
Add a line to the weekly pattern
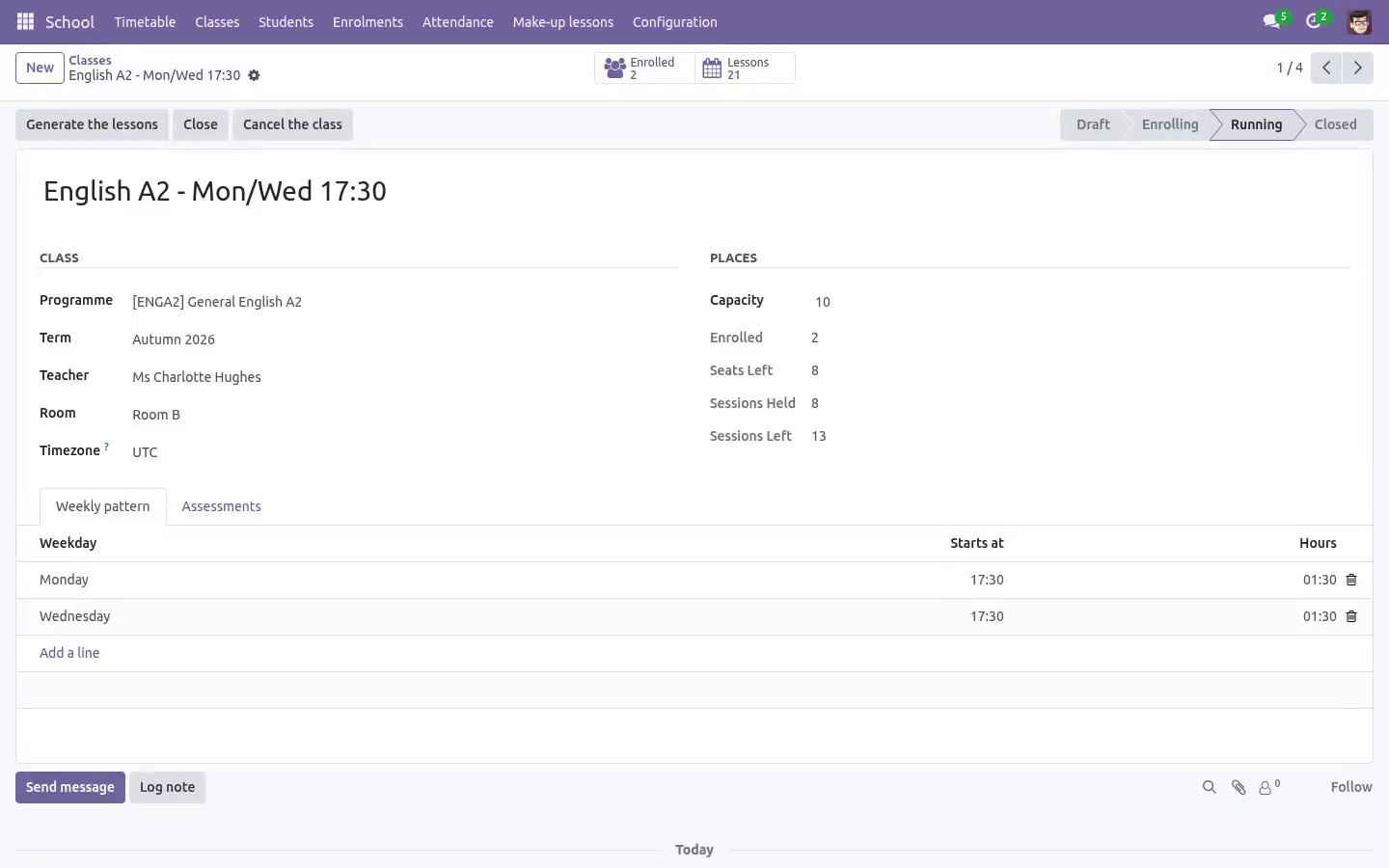[x=69, y=653]
